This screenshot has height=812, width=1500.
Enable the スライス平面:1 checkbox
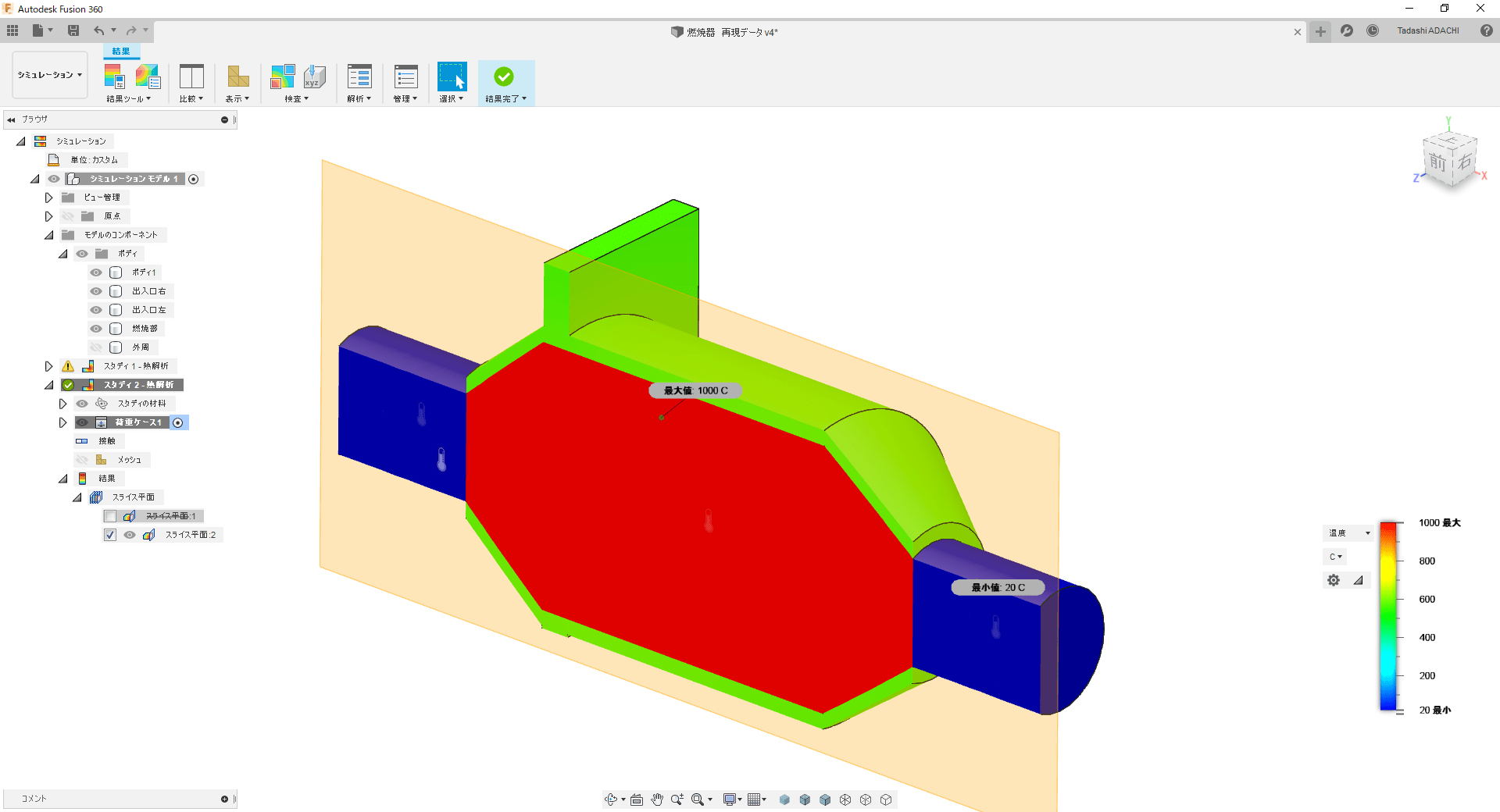pos(110,515)
